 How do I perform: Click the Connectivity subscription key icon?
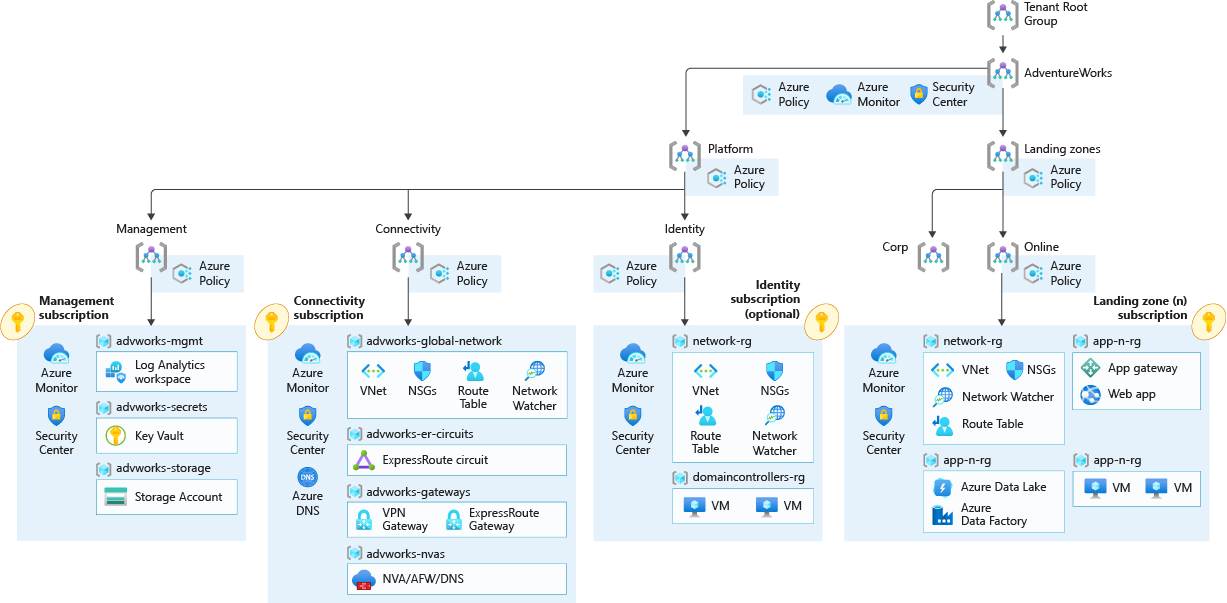(x=272, y=321)
